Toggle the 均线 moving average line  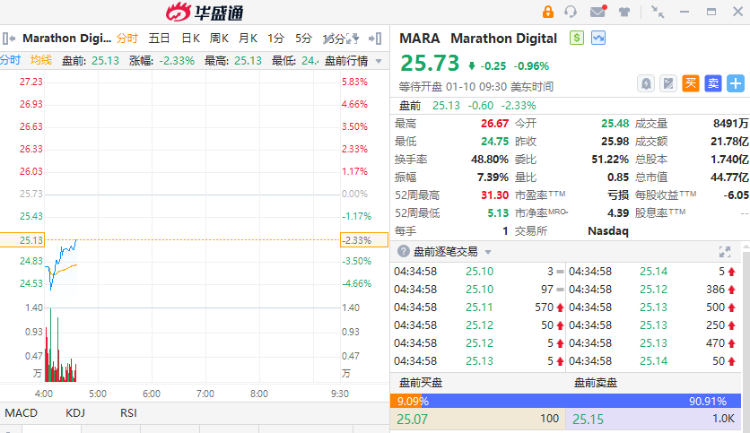(x=40, y=60)
